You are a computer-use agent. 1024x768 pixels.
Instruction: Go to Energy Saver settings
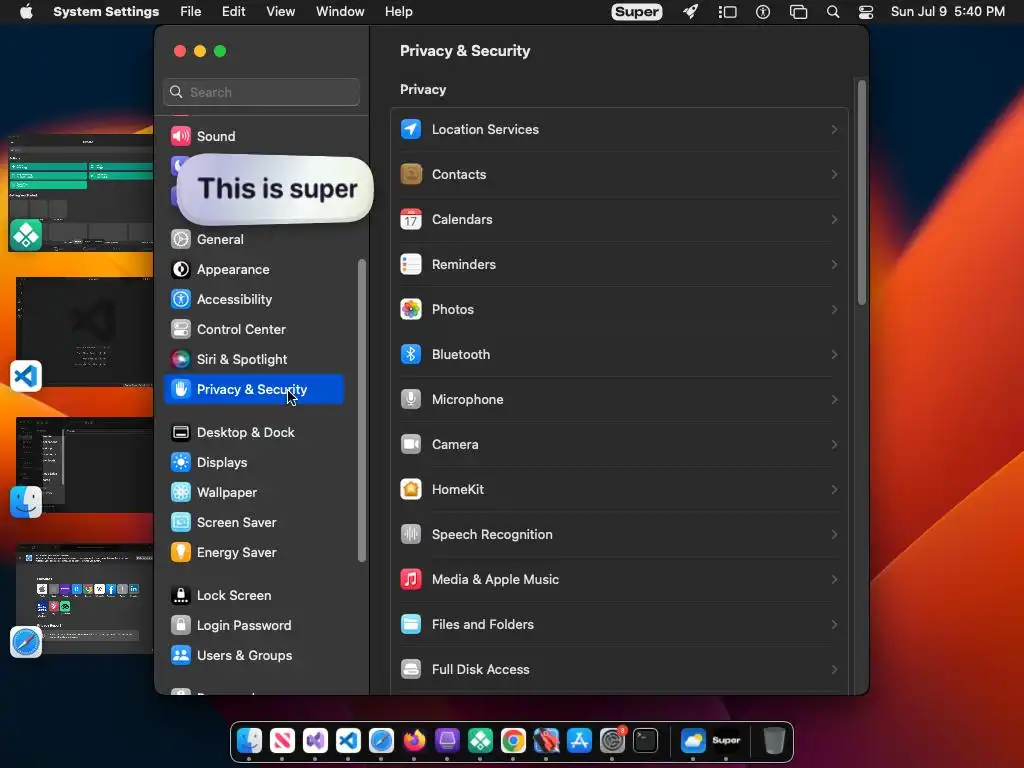pyautogui.click(x=253, y=552)
